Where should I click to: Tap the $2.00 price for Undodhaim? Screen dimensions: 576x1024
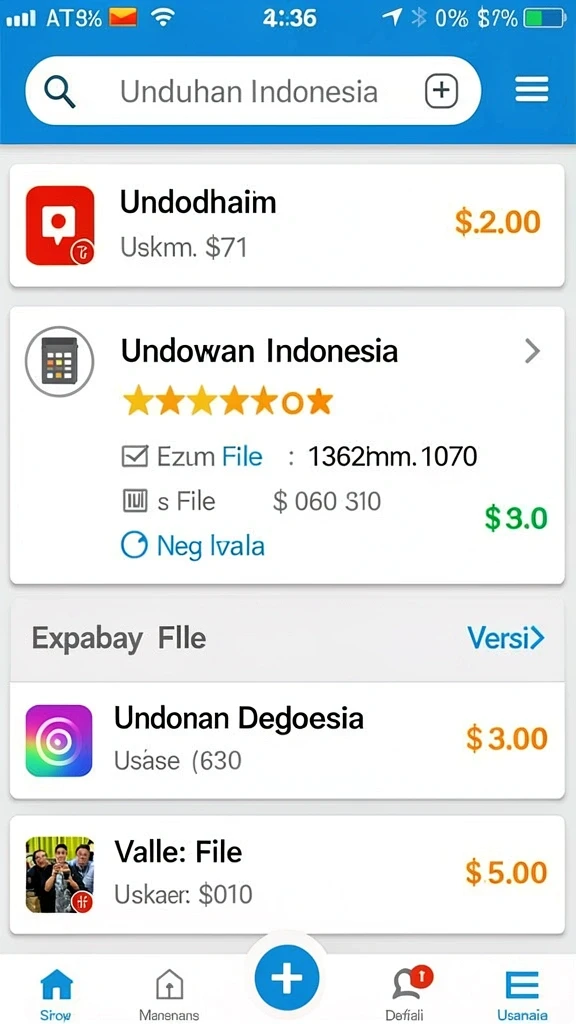tap(498, 223)
